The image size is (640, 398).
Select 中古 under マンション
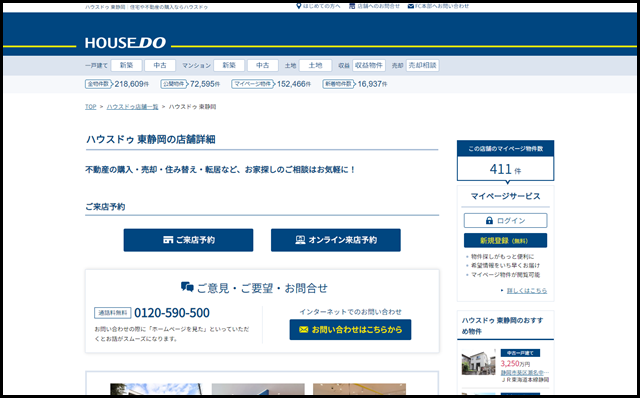262,65
